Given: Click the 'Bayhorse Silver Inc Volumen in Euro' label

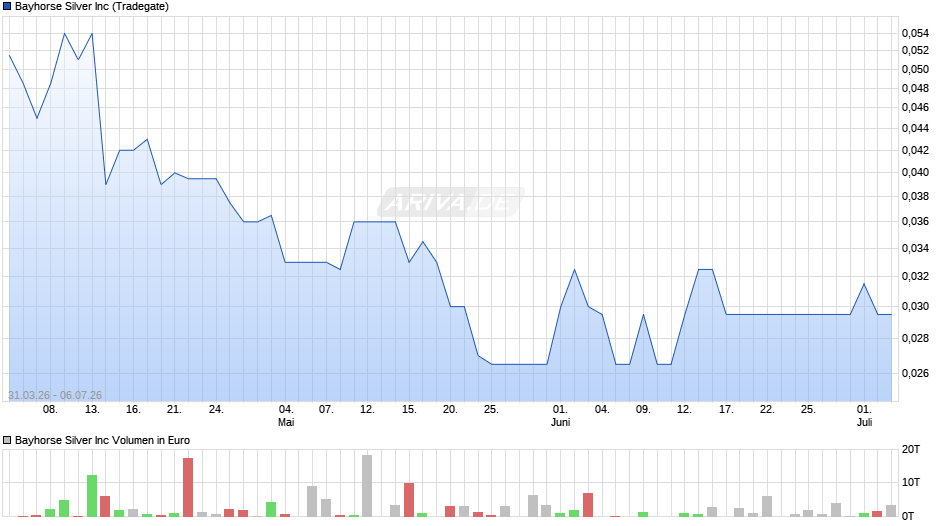Looking at the screenshot, I should coord(103,440).
